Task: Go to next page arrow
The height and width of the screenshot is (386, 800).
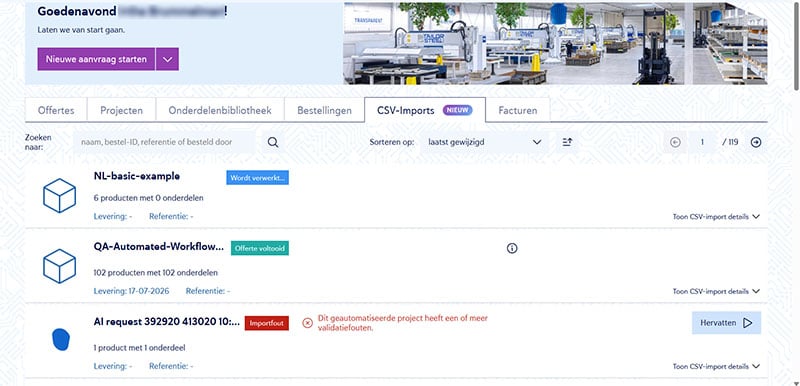Action: tap(756, 142)
